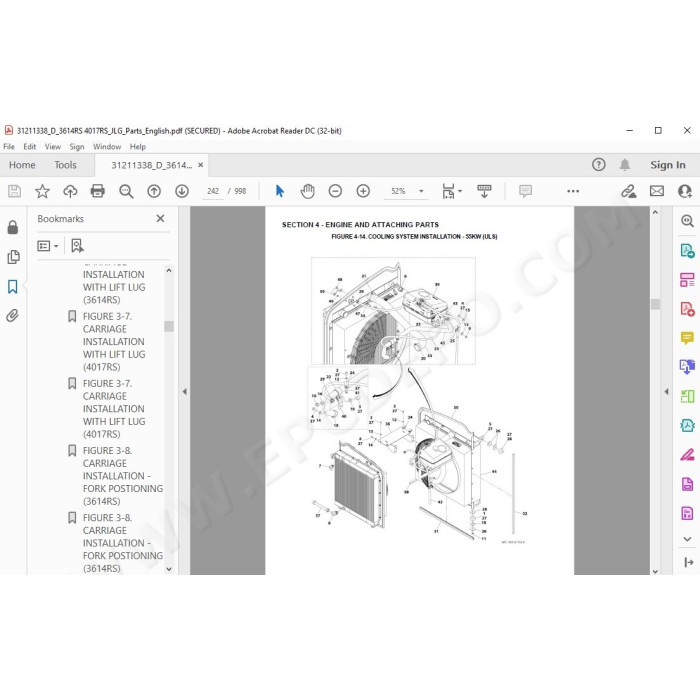Open Fill & Sign pen tool in right pane

point(687,455)
